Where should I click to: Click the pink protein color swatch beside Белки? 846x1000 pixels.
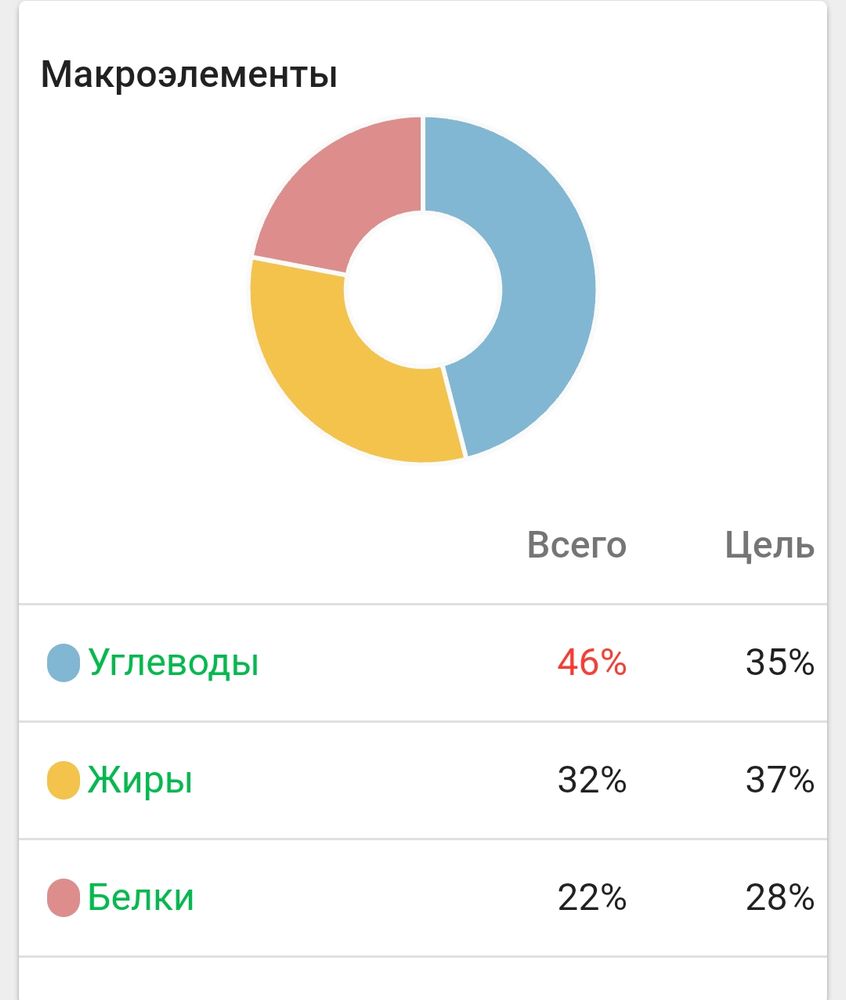tap(62, 896)
